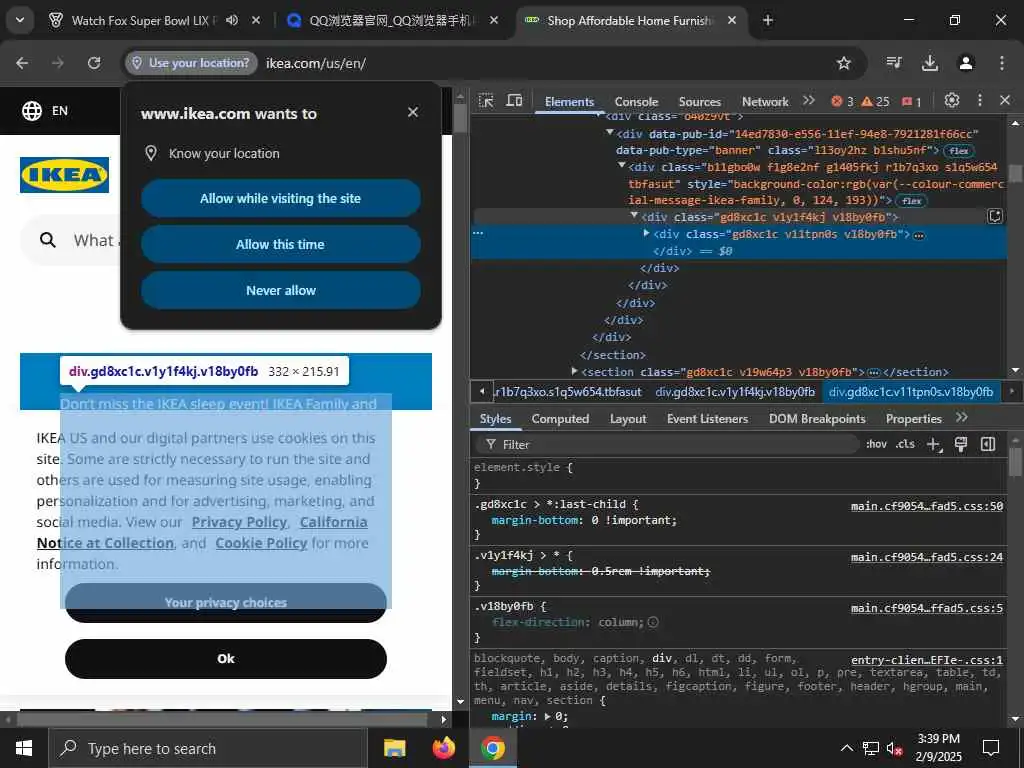Open the Layout pane tab
Image resolution: width=1024 pixels, height=768 pixels.
[x=628, y=419]
